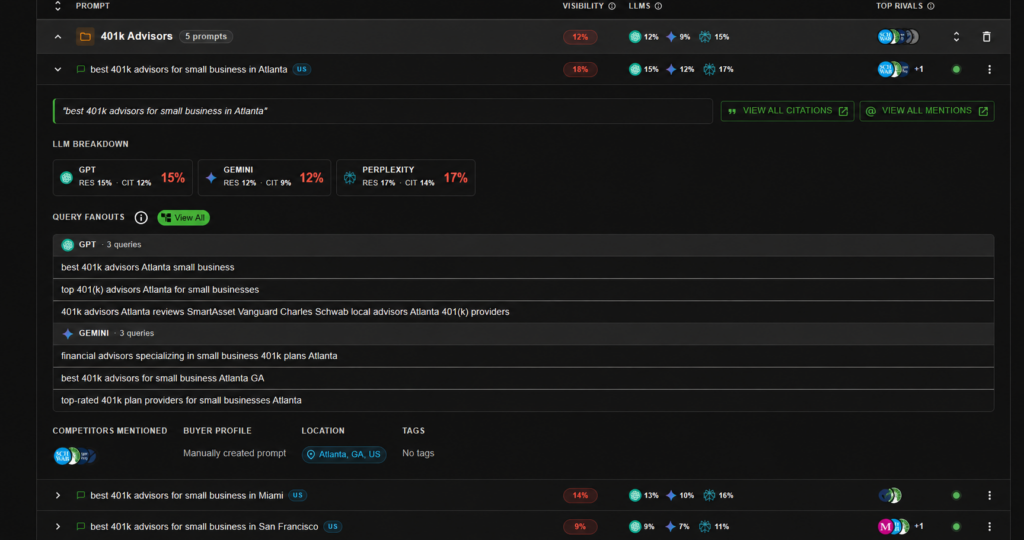This screenshot has width=1024, height=540.
Task: Click Perplexity 16% icon in Miami row
Action: pos(709,496)
